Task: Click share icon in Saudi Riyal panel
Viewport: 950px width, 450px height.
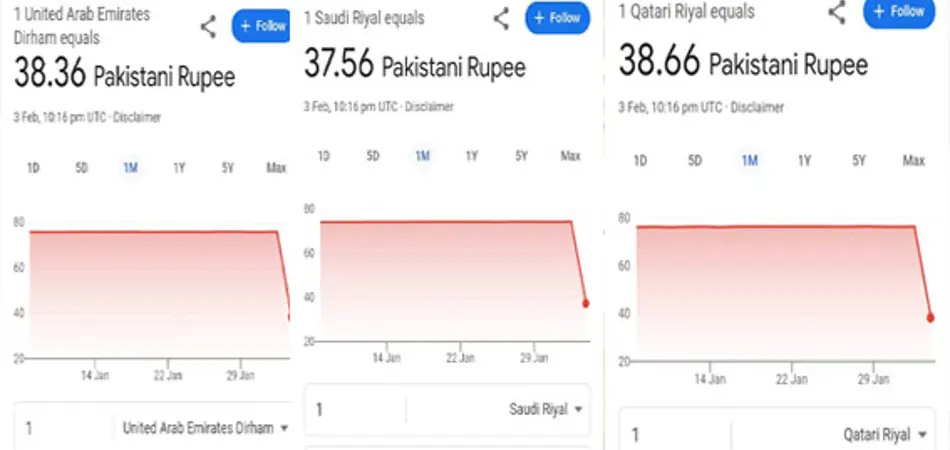Action: [x=501, y=18]
